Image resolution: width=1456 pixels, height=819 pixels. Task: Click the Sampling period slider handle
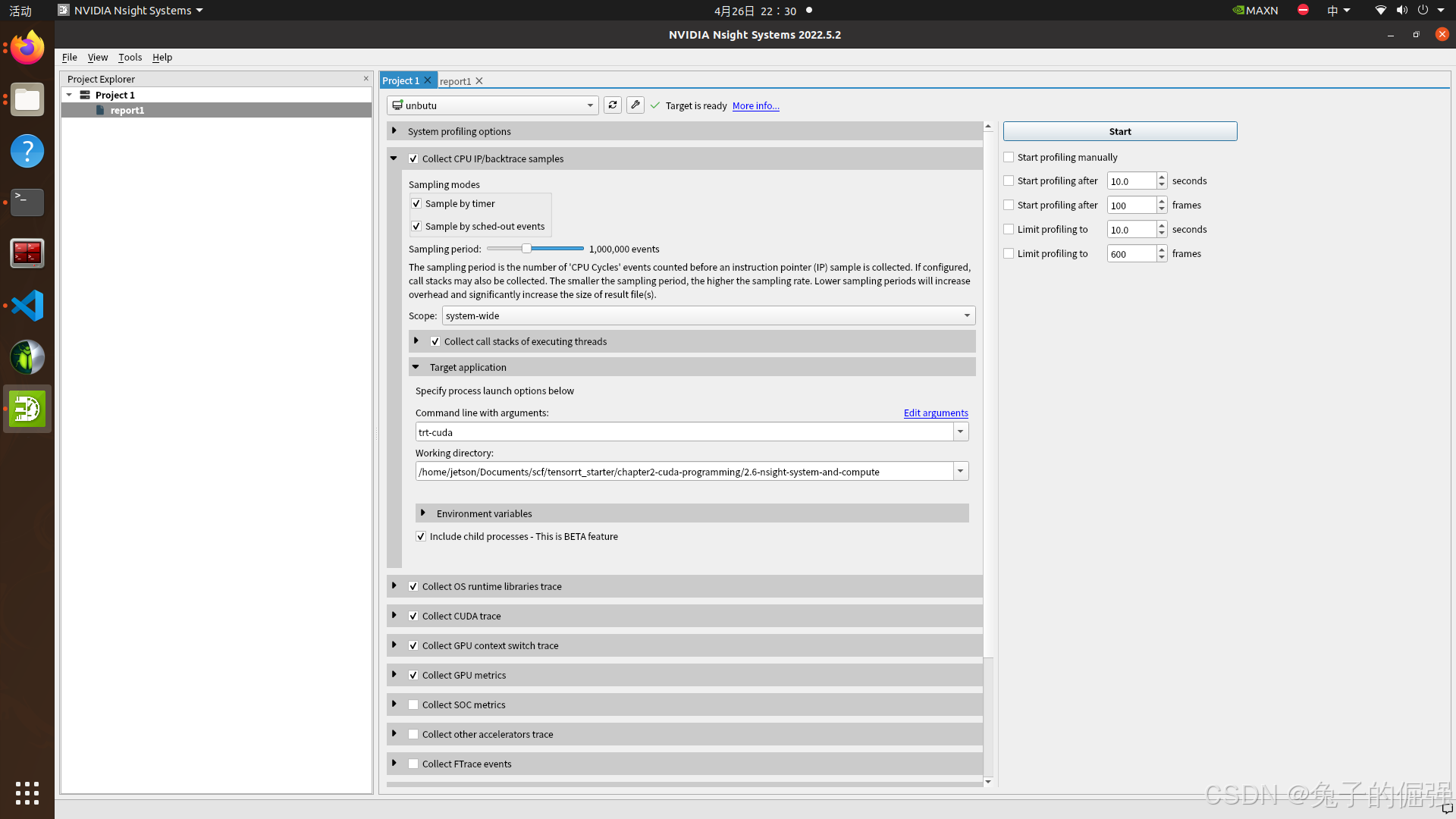click(526, 249)
